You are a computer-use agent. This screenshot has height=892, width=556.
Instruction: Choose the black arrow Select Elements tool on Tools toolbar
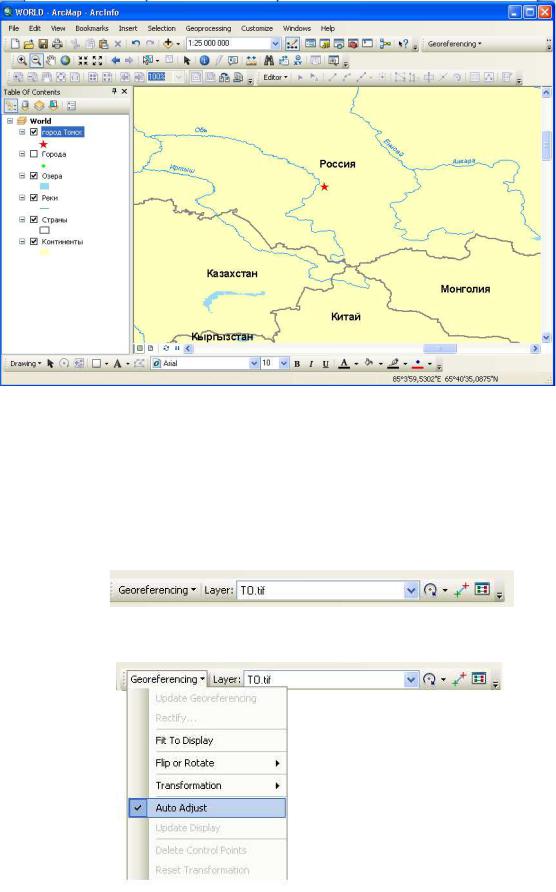[187, 60]
